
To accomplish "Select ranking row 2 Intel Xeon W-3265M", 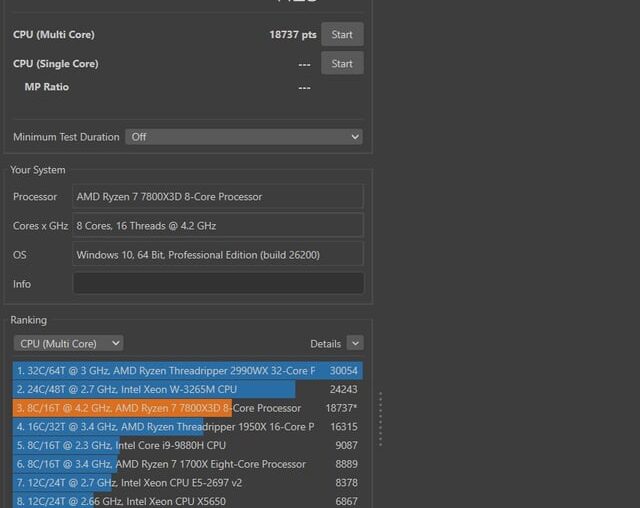I will 187,389.
